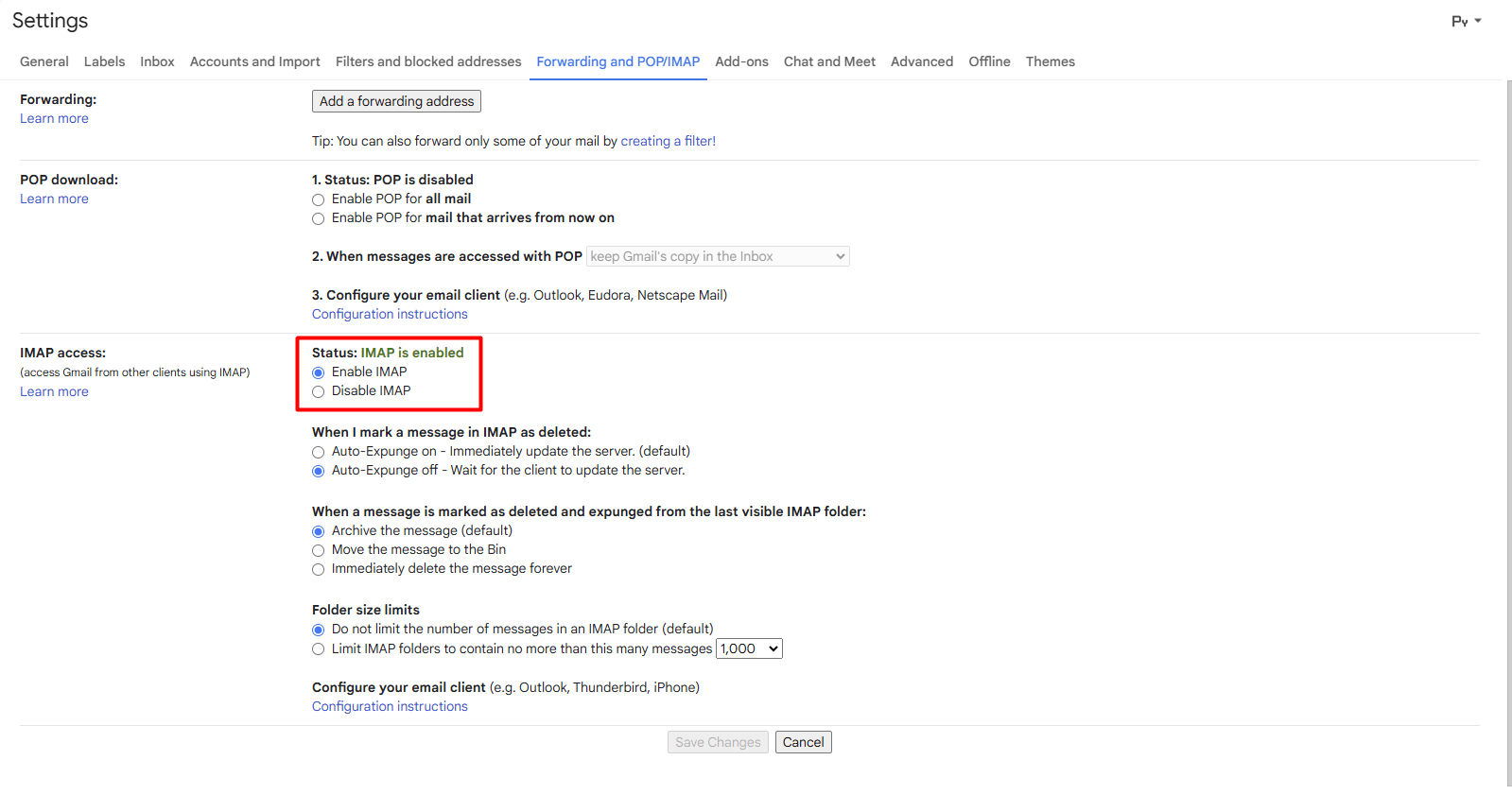Click the Cancel button
The image size is (1512, 795).
pyautogui.click(x=803, y=742)
